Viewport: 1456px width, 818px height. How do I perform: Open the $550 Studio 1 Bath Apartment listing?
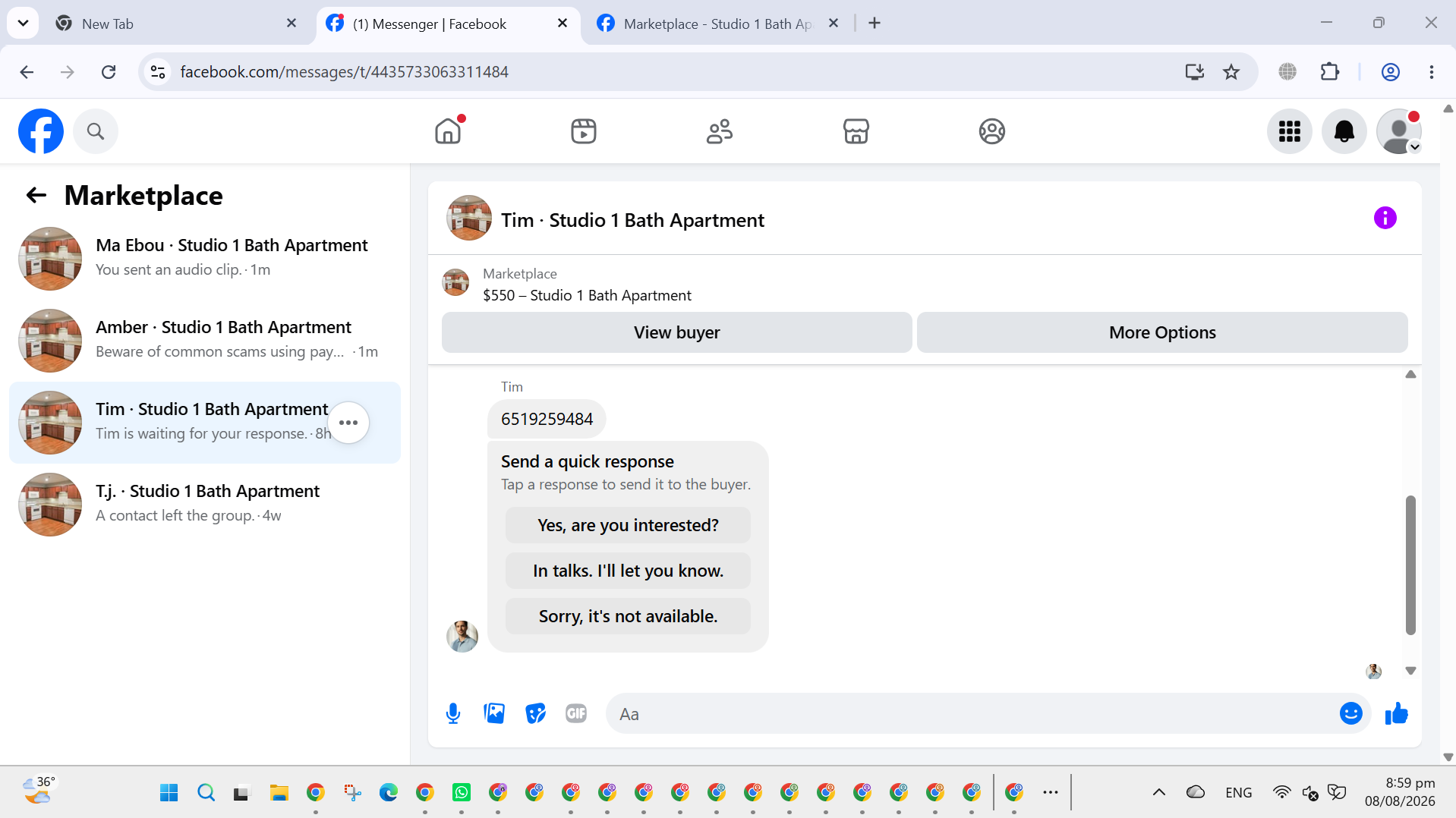[x=587, y=295]
